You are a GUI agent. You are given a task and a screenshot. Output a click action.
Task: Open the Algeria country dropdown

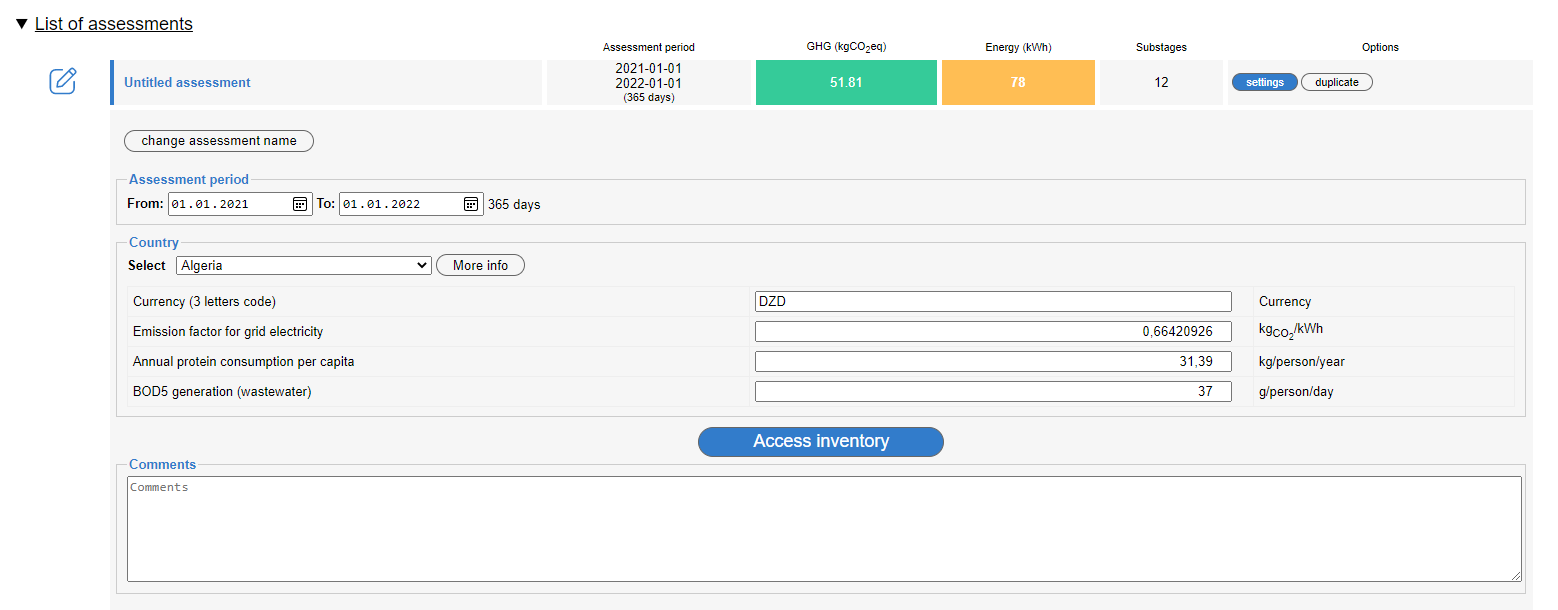pos(304,265)
